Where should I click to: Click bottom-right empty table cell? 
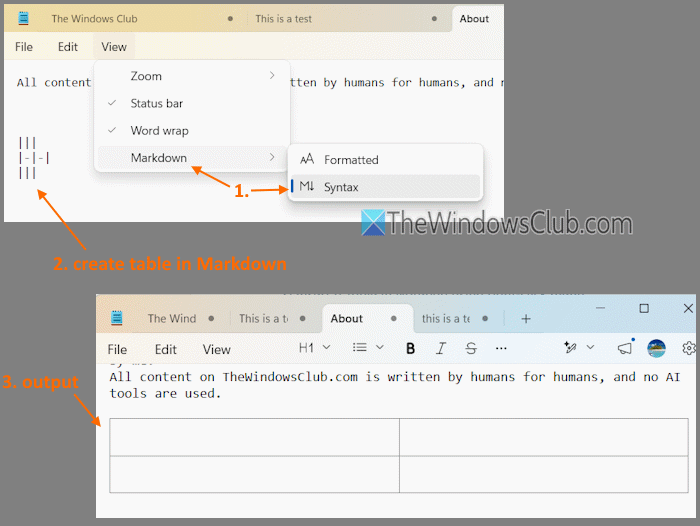pyautogui.click(x=544, y=474)
